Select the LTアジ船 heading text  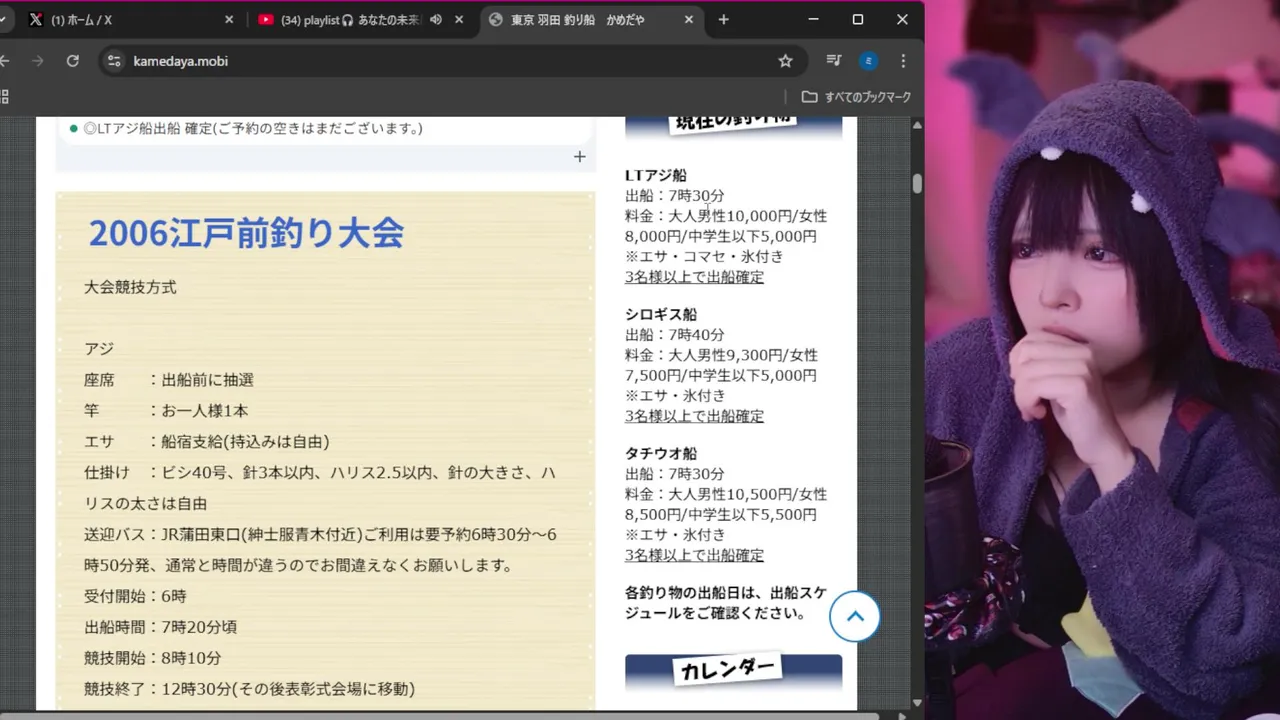[656, 175]
